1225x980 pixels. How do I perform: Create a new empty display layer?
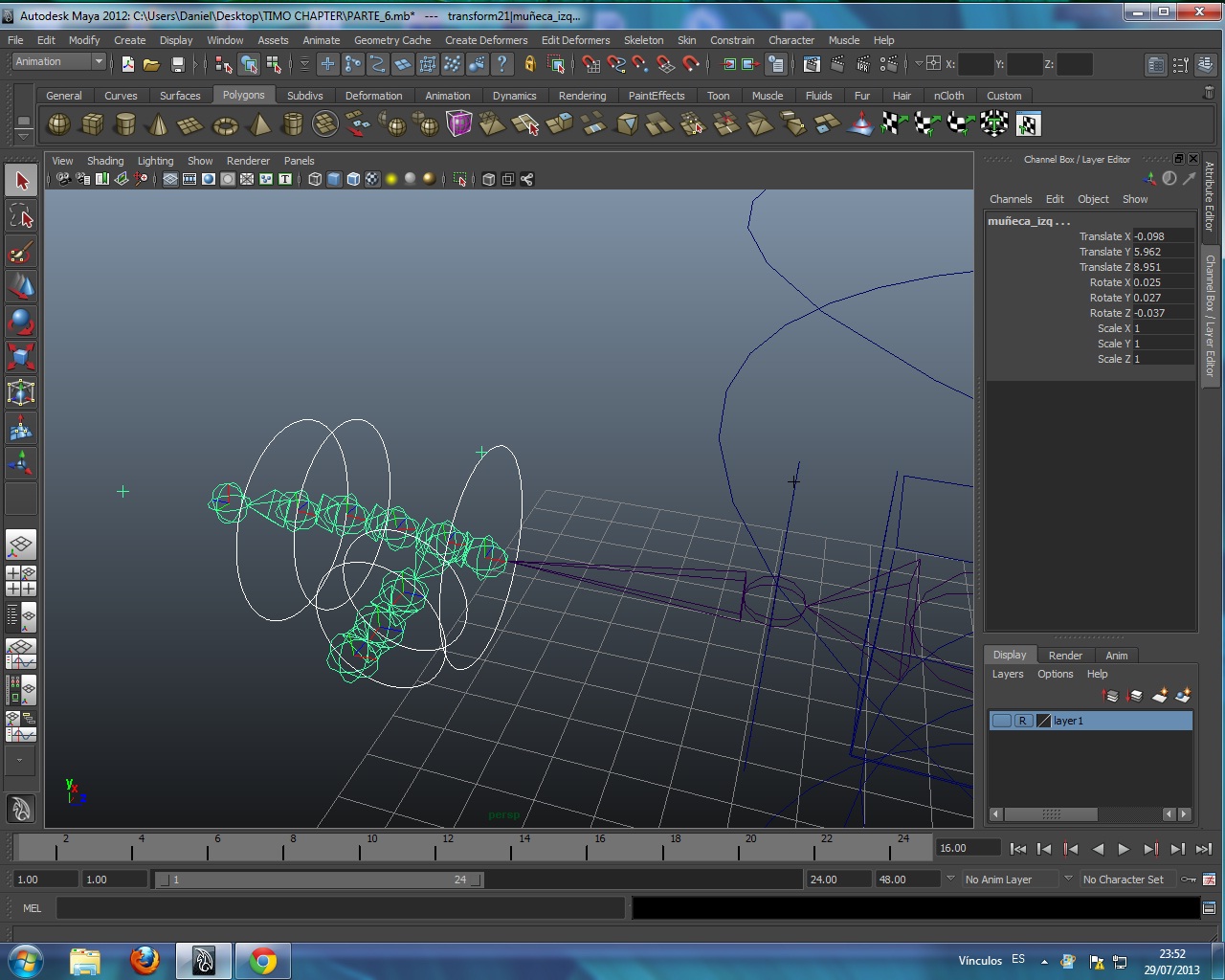click(1159, 696)
